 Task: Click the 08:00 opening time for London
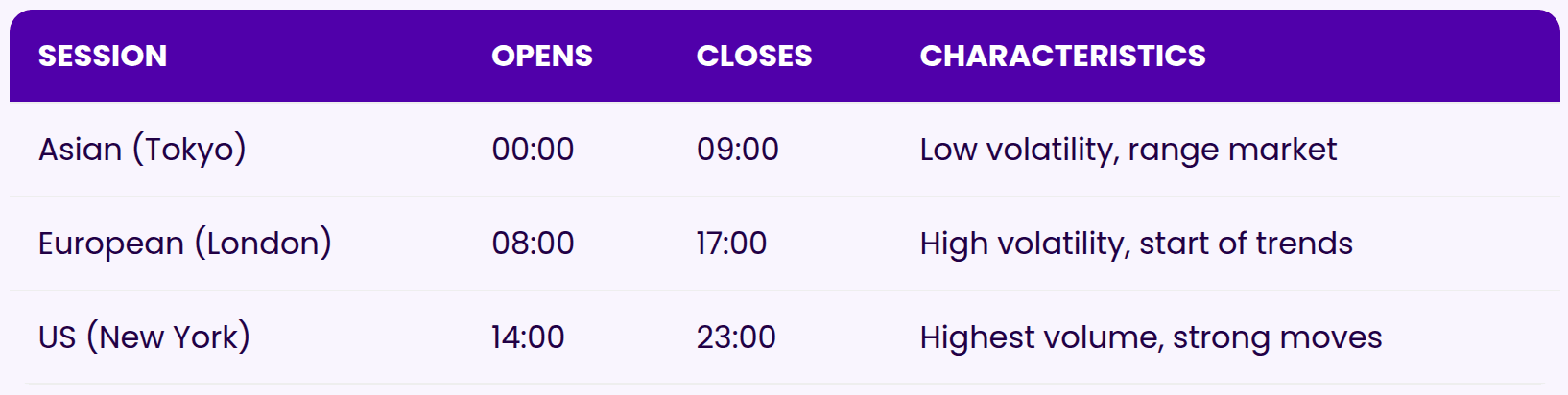coord(533,244)
